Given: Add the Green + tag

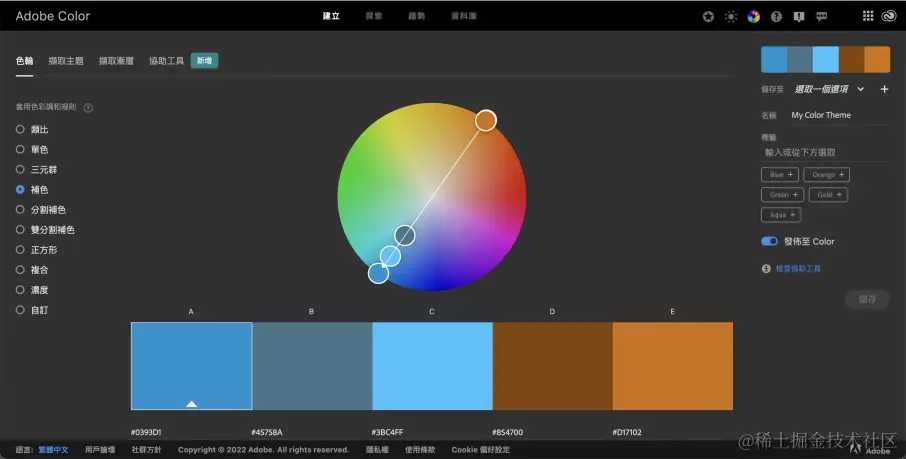Looking at the screenshot, I should point(782,195).
